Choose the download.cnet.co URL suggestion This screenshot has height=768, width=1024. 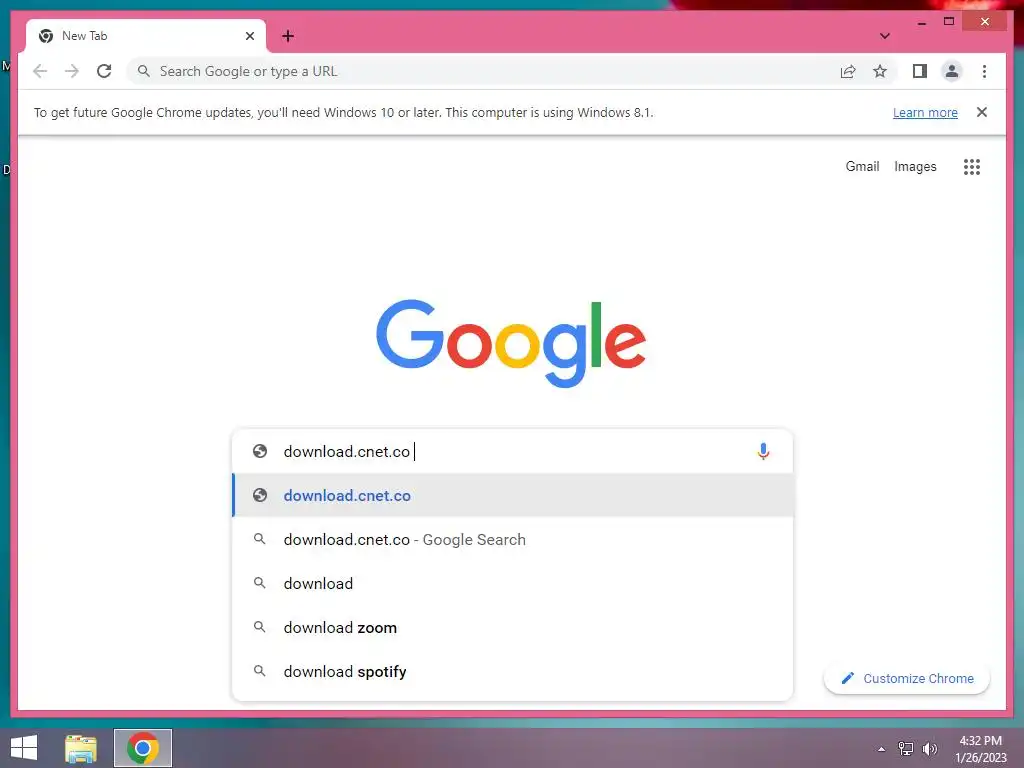513,495
